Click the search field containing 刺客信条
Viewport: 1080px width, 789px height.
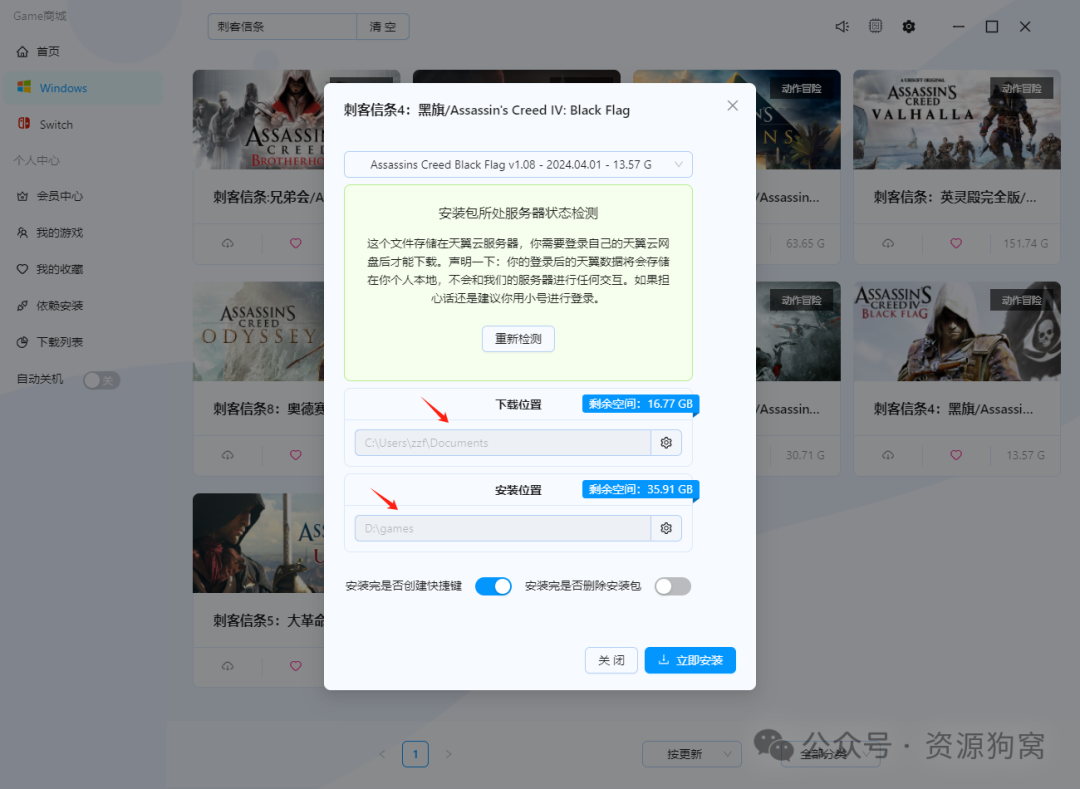(x=282, y=27)
